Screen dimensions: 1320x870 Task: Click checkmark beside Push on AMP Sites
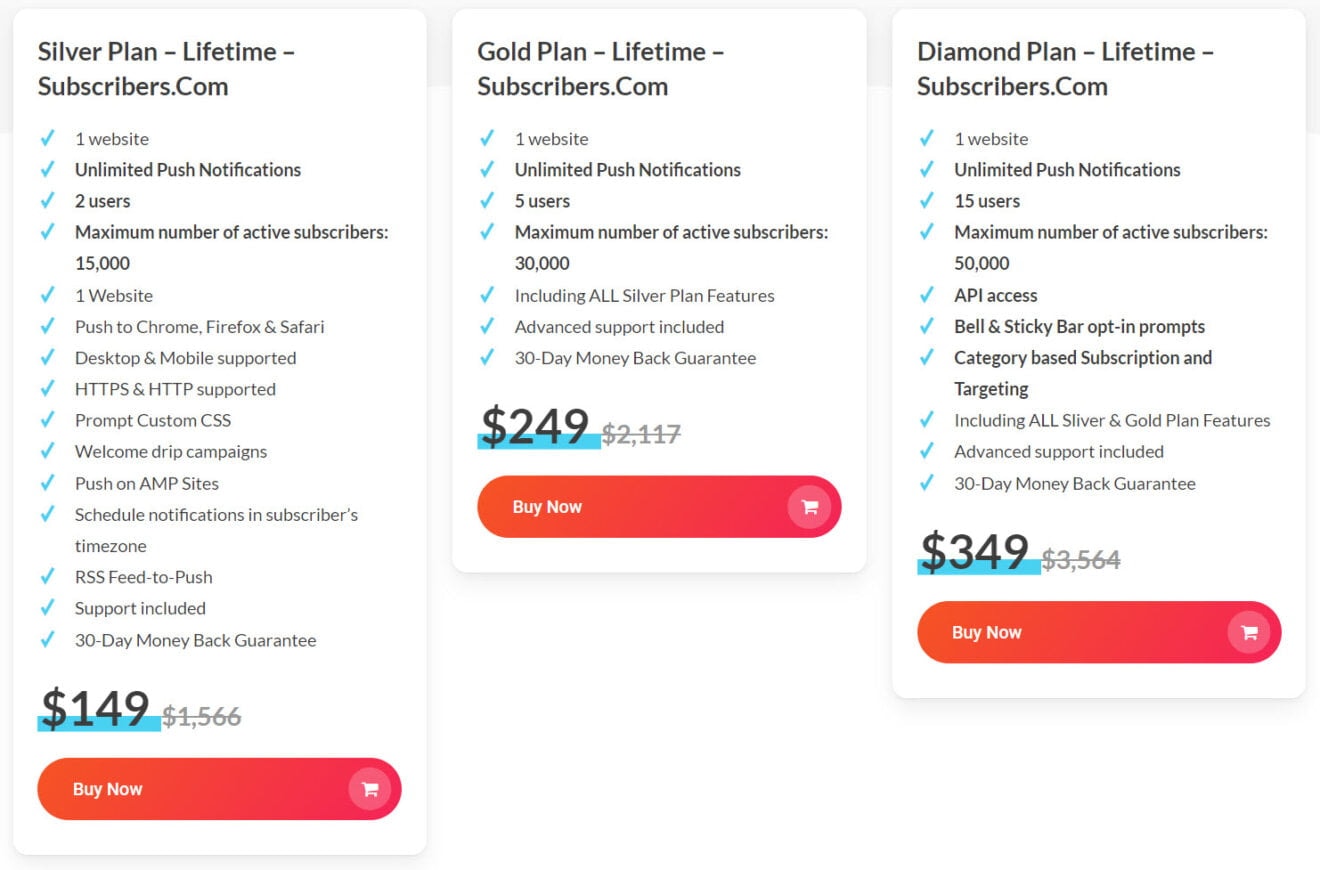(x=48, y=483)
